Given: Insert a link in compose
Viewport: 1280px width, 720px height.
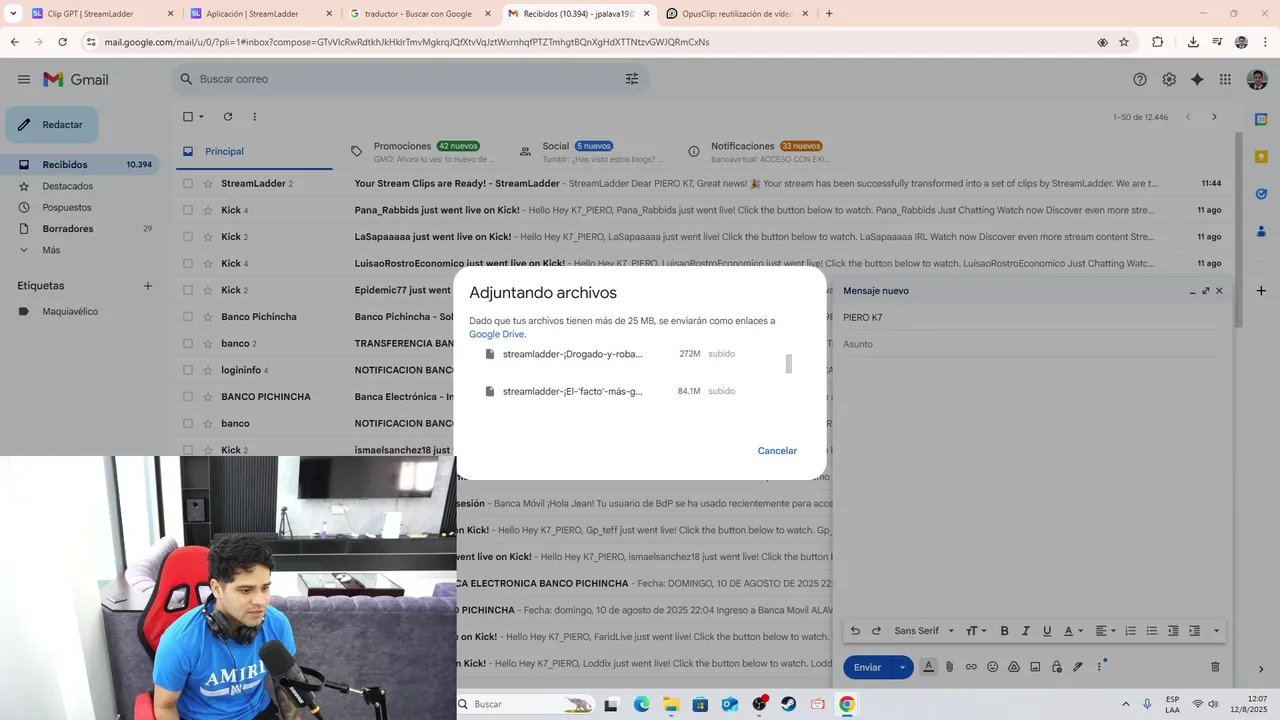Looking at the screenshot, I should 971,667.
